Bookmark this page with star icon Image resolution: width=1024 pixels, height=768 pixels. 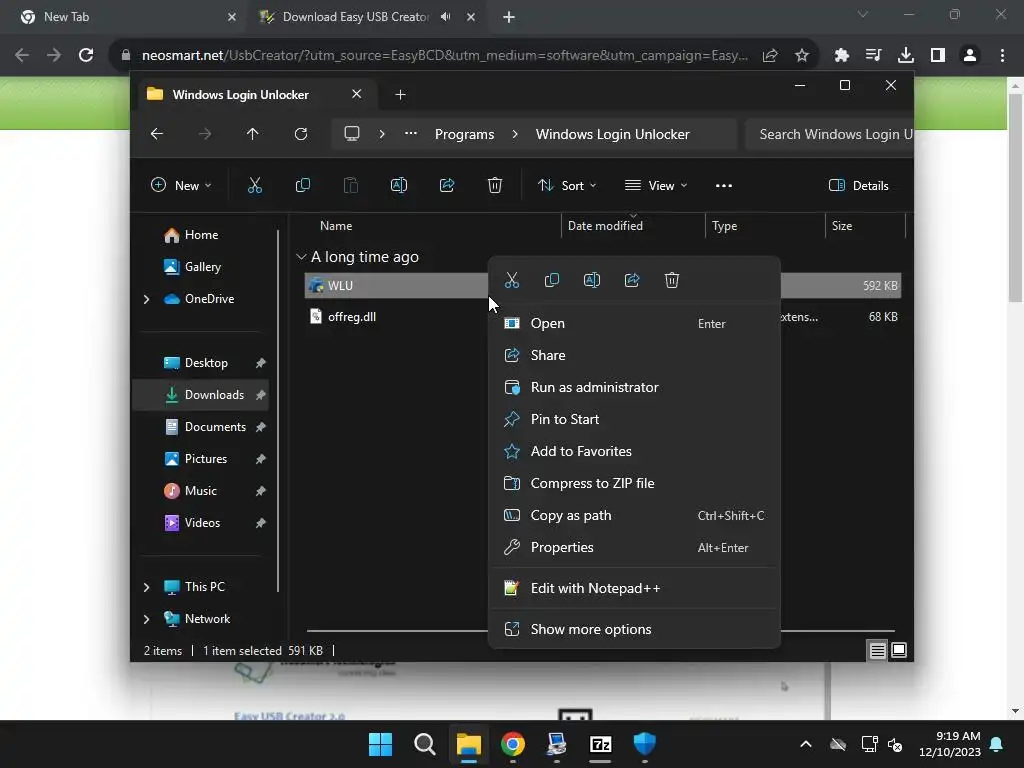[x=802, y=55]
